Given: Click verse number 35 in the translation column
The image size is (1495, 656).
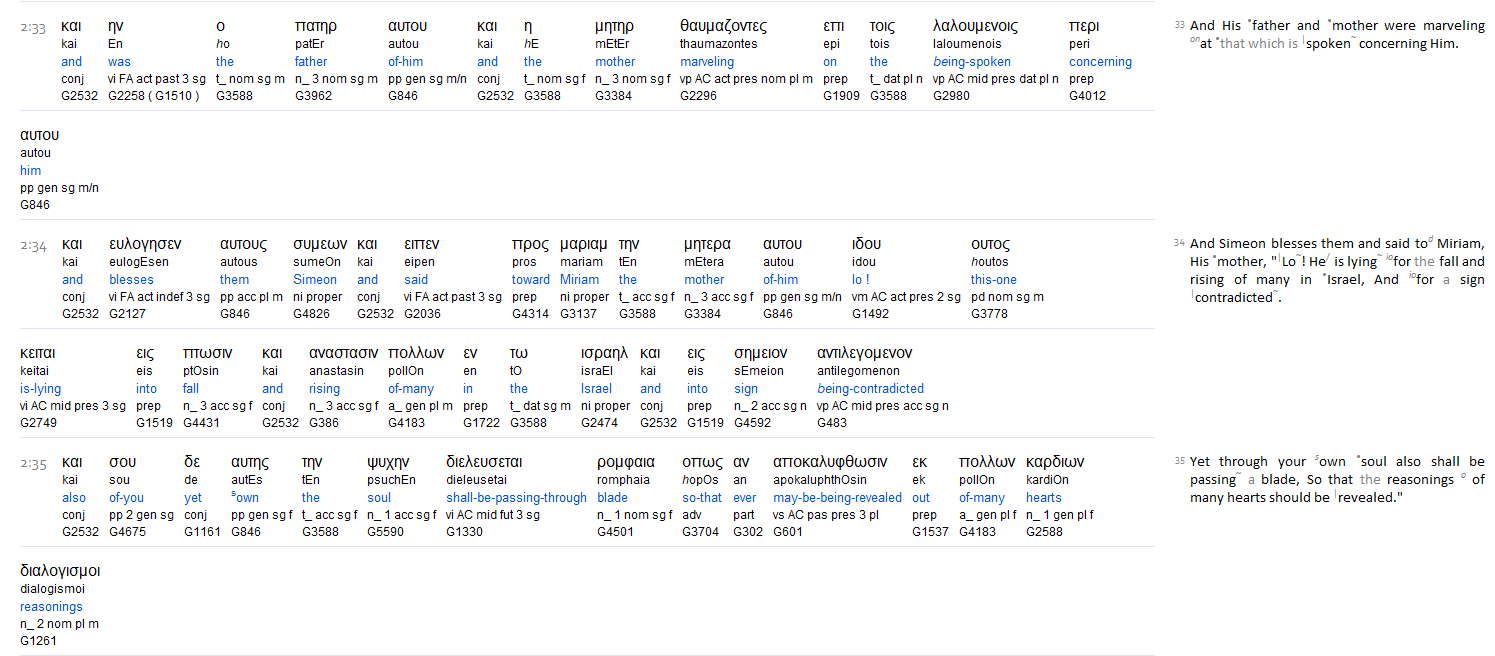Looking at the screenshot, I should [1179, 462].
